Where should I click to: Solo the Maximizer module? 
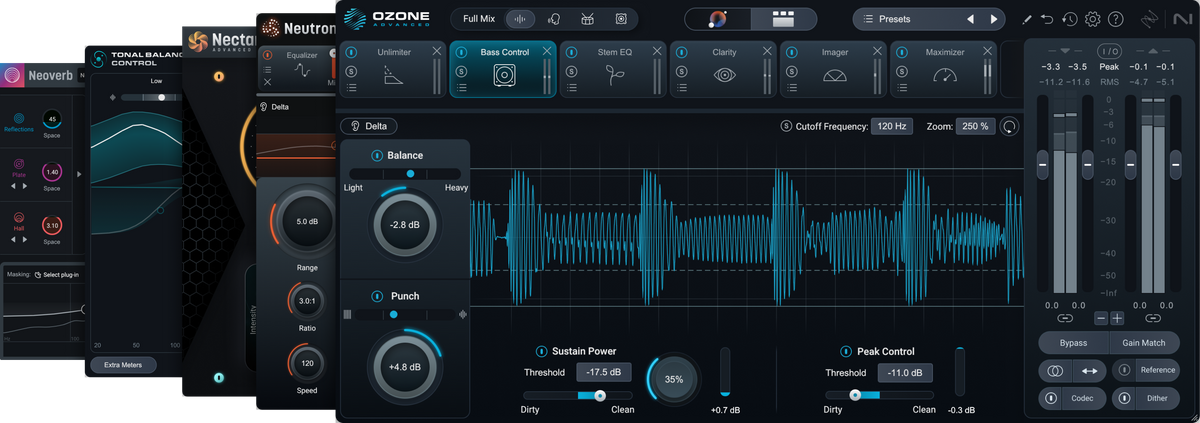click(903, 71)
